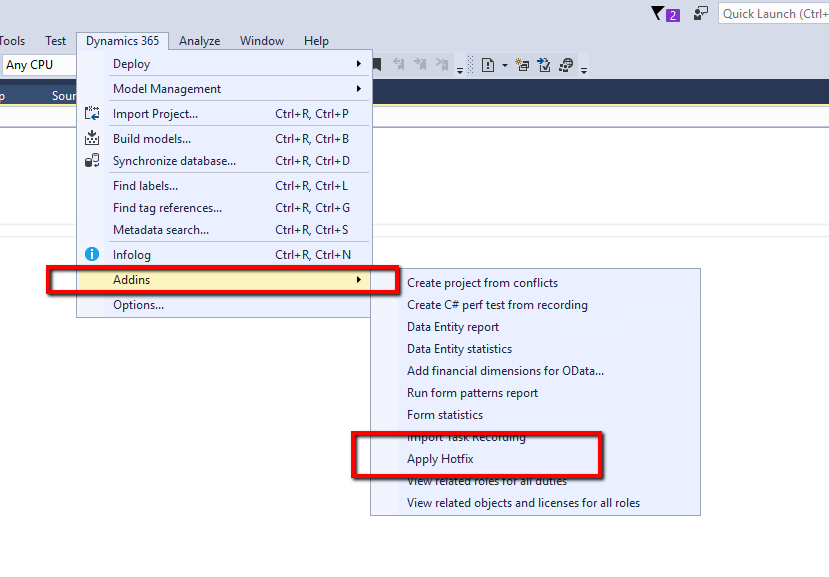Open the Any CPU platform combo box

[x=39, y=65]
